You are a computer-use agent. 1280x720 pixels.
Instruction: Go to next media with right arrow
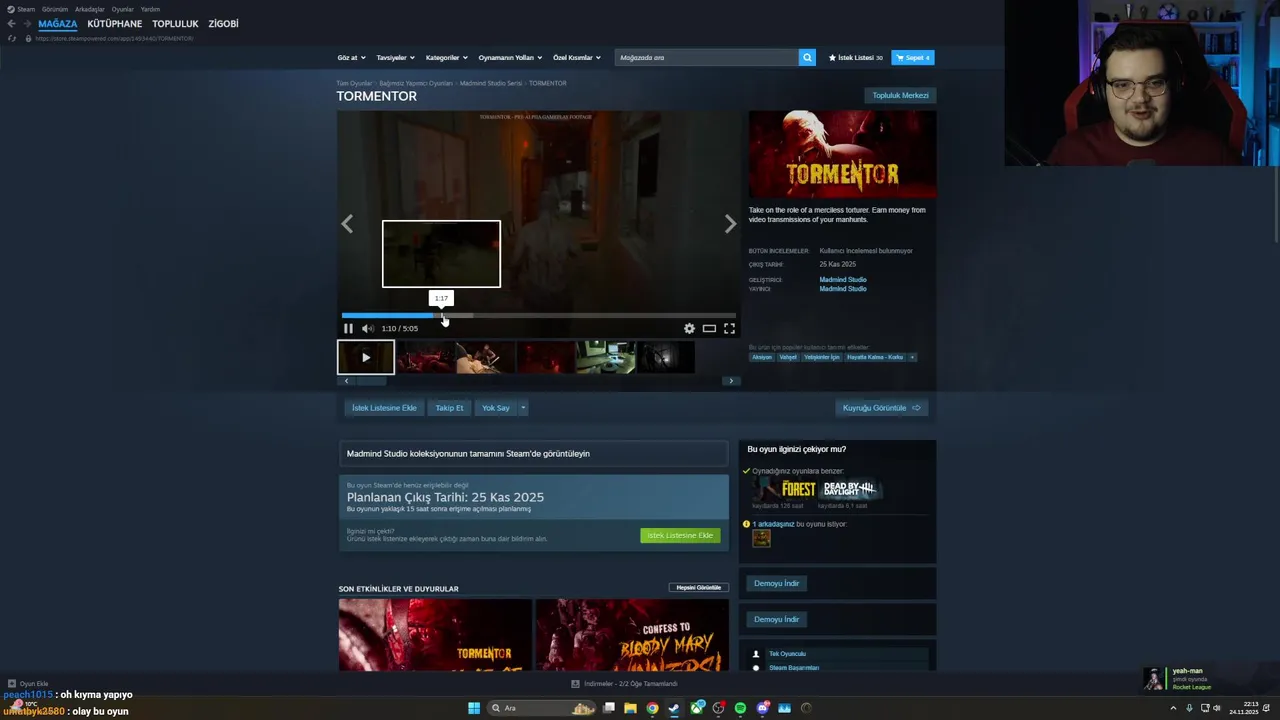pyautogui.click(x=730, y=224)
